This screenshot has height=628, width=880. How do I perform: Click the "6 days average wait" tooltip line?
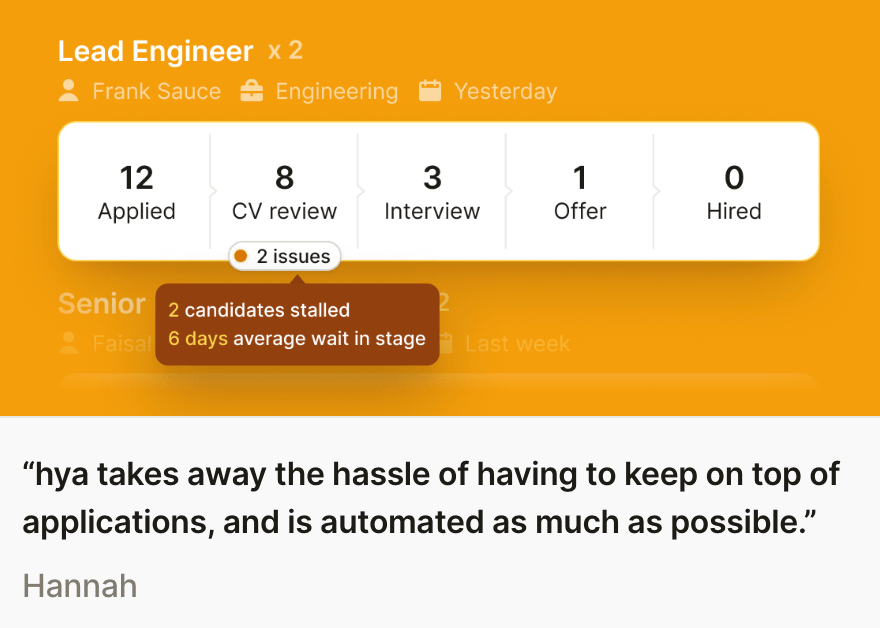[x=297, y=339]
